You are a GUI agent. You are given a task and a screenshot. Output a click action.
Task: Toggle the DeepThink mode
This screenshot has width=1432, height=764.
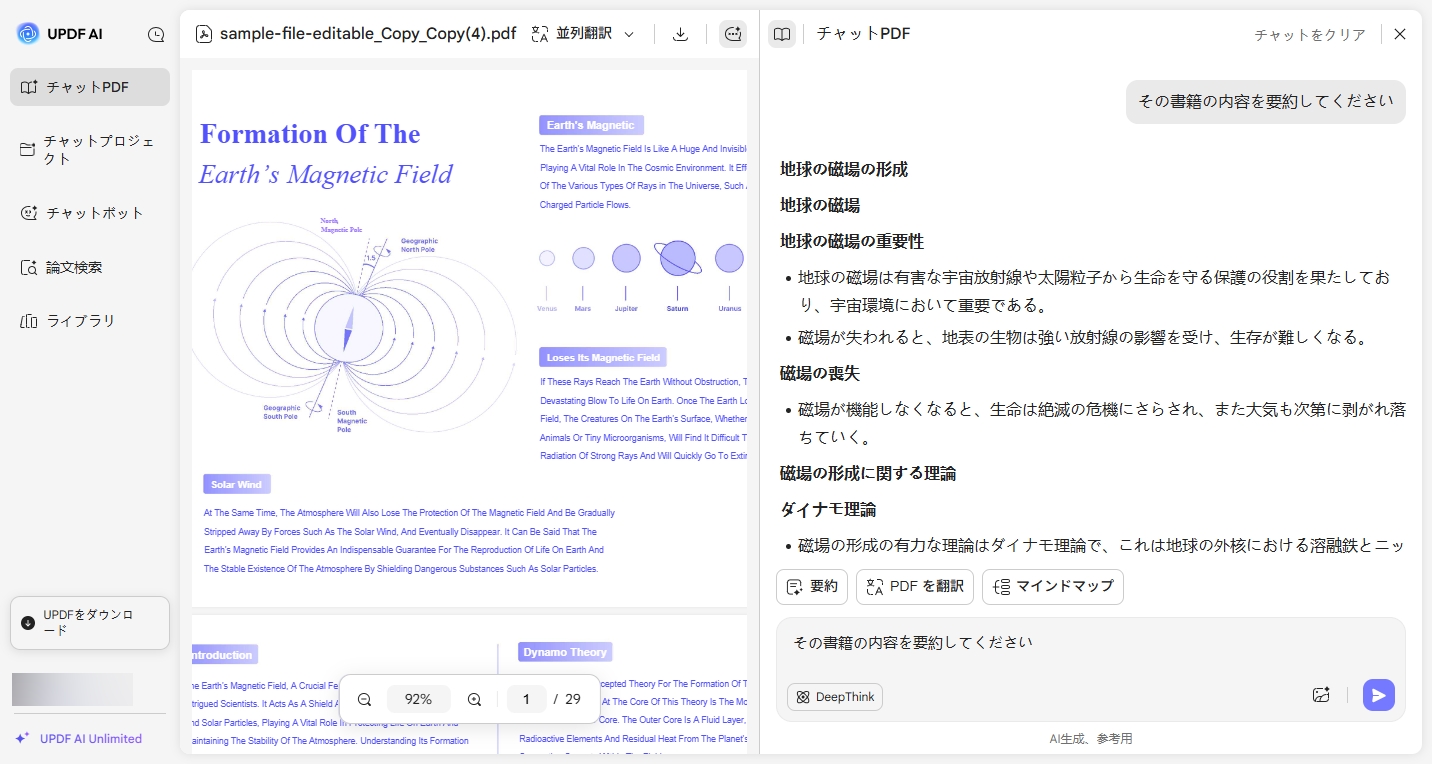(x=835, y=697)
